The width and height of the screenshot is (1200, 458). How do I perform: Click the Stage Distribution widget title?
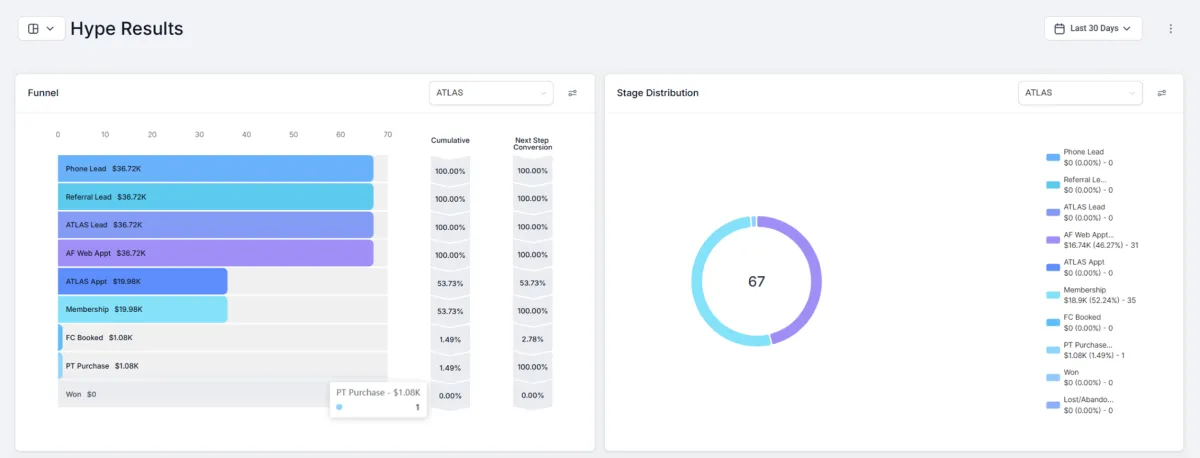(x=658, y=93)
